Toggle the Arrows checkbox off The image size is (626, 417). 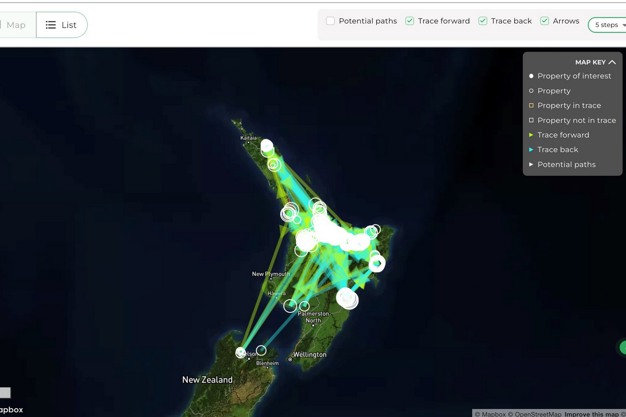pos(545,21)
